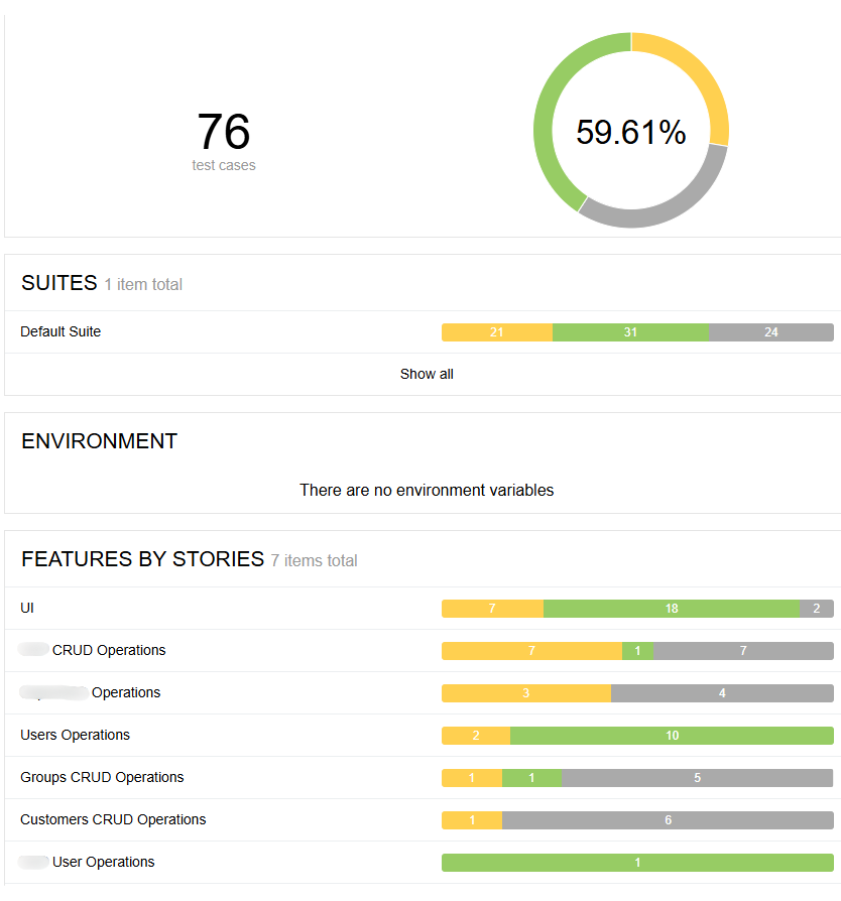
Task: Select green 18 segment in UI bar
Action: pyautogui.click(x=671, y=608)
